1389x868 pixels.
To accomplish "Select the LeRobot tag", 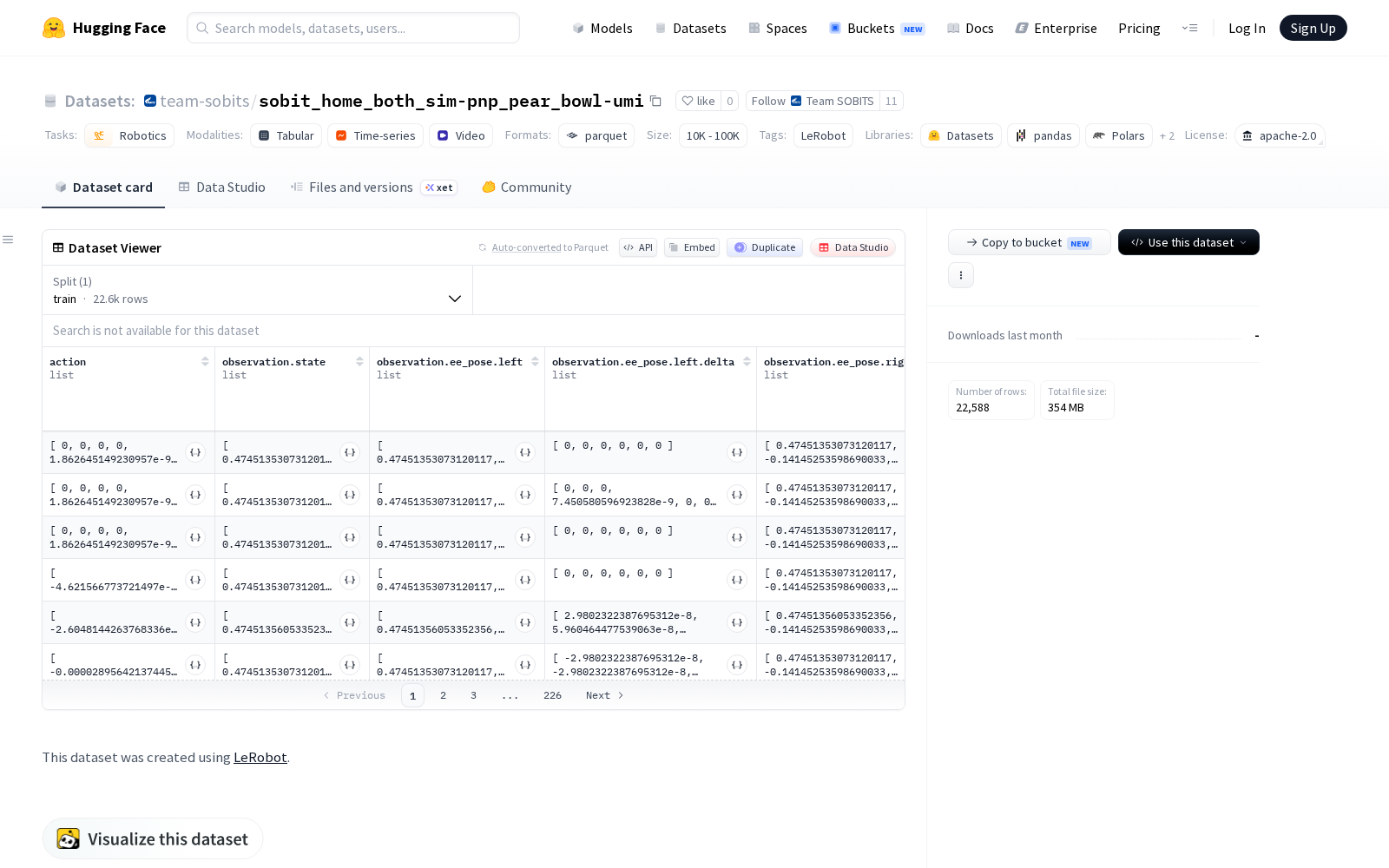I will 823,135.
